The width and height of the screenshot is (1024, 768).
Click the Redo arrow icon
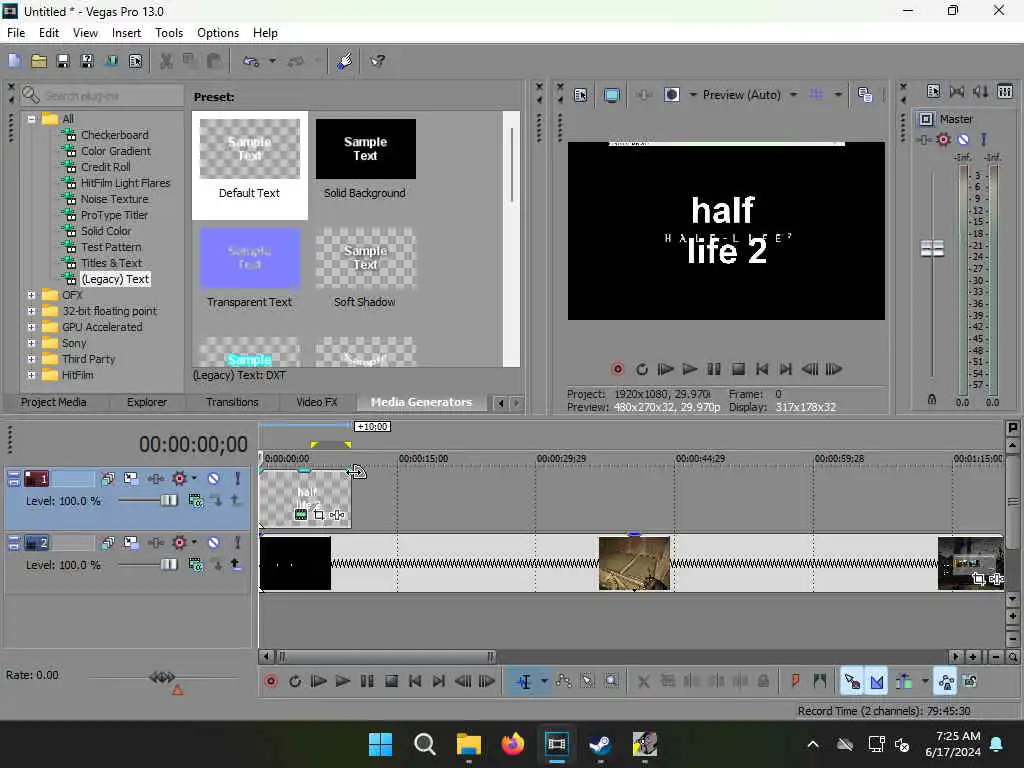tap(296, 61)
